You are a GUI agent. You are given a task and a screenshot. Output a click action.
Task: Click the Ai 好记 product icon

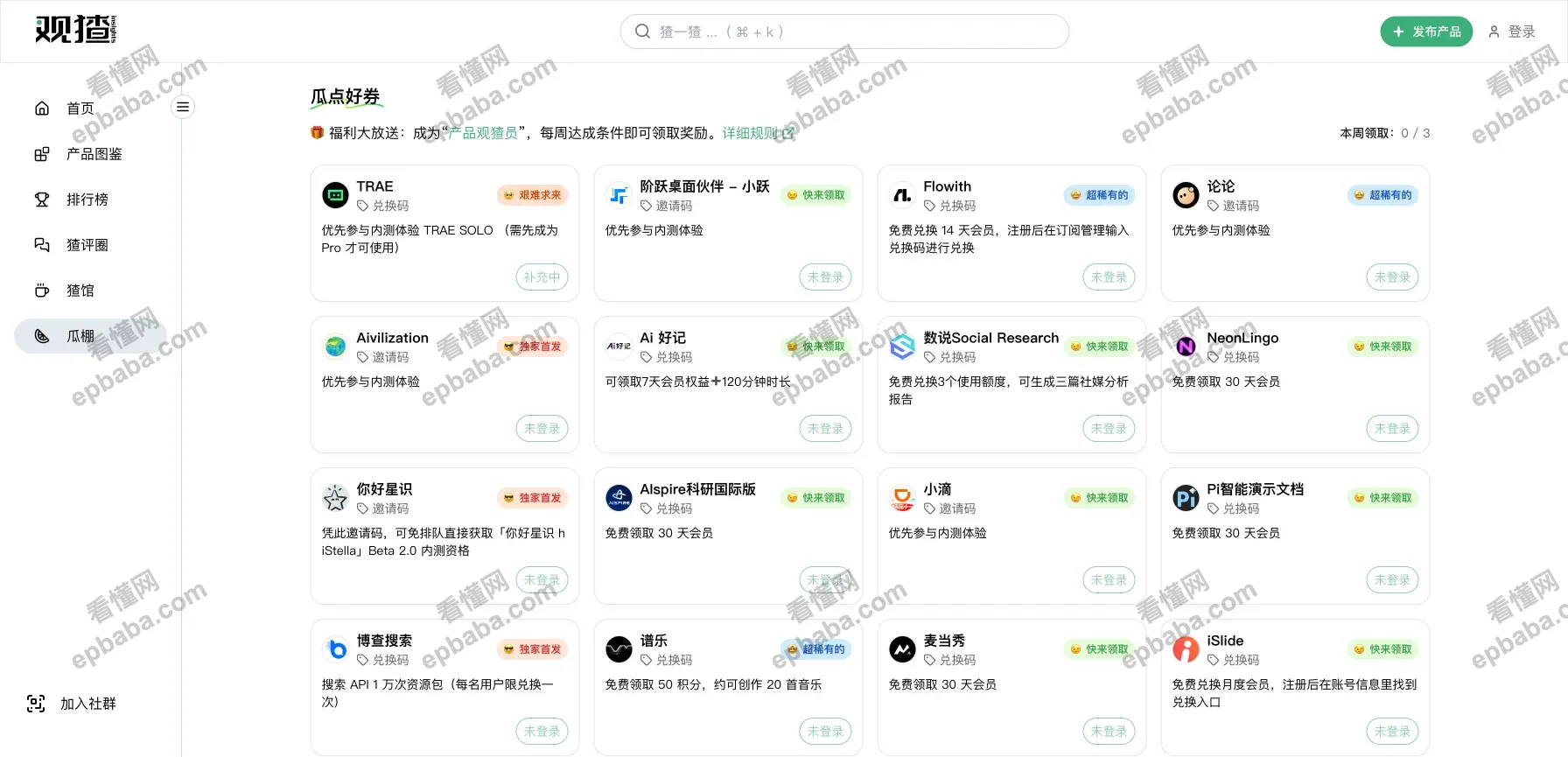[x=619, y=347]
